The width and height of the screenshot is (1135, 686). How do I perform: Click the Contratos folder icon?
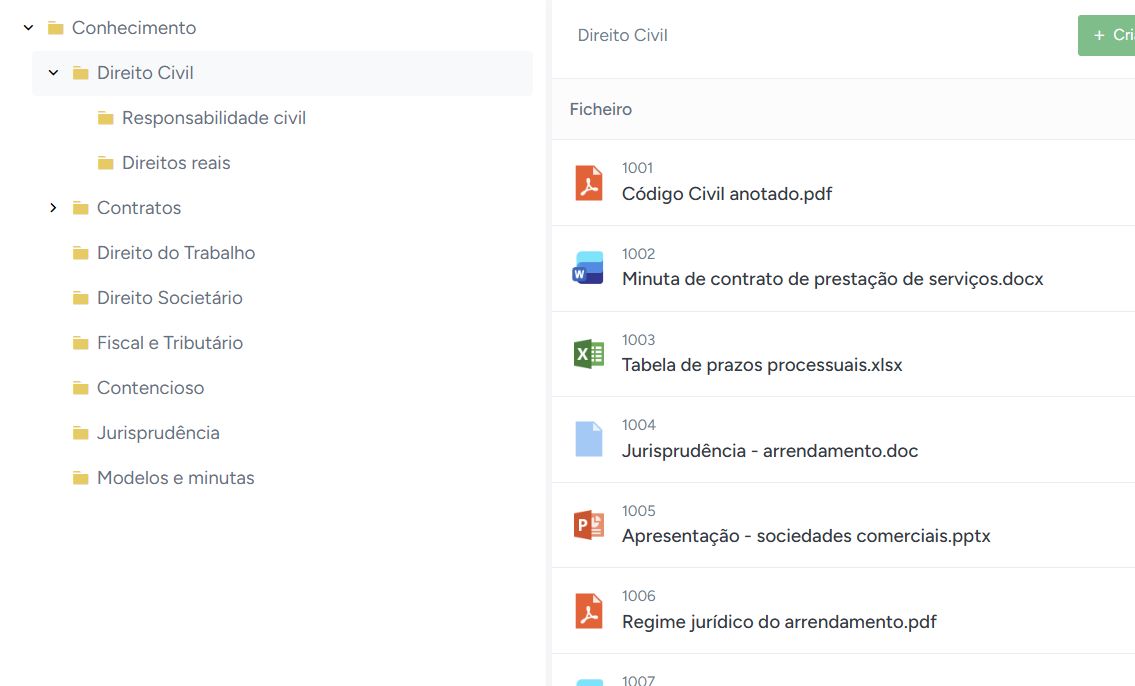(80, 208)
